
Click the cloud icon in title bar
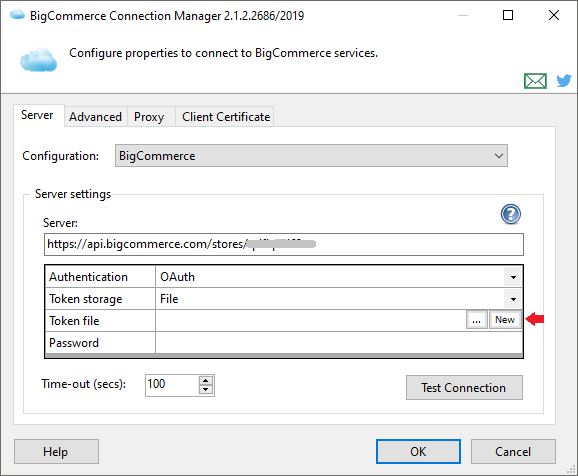point(17,15)
